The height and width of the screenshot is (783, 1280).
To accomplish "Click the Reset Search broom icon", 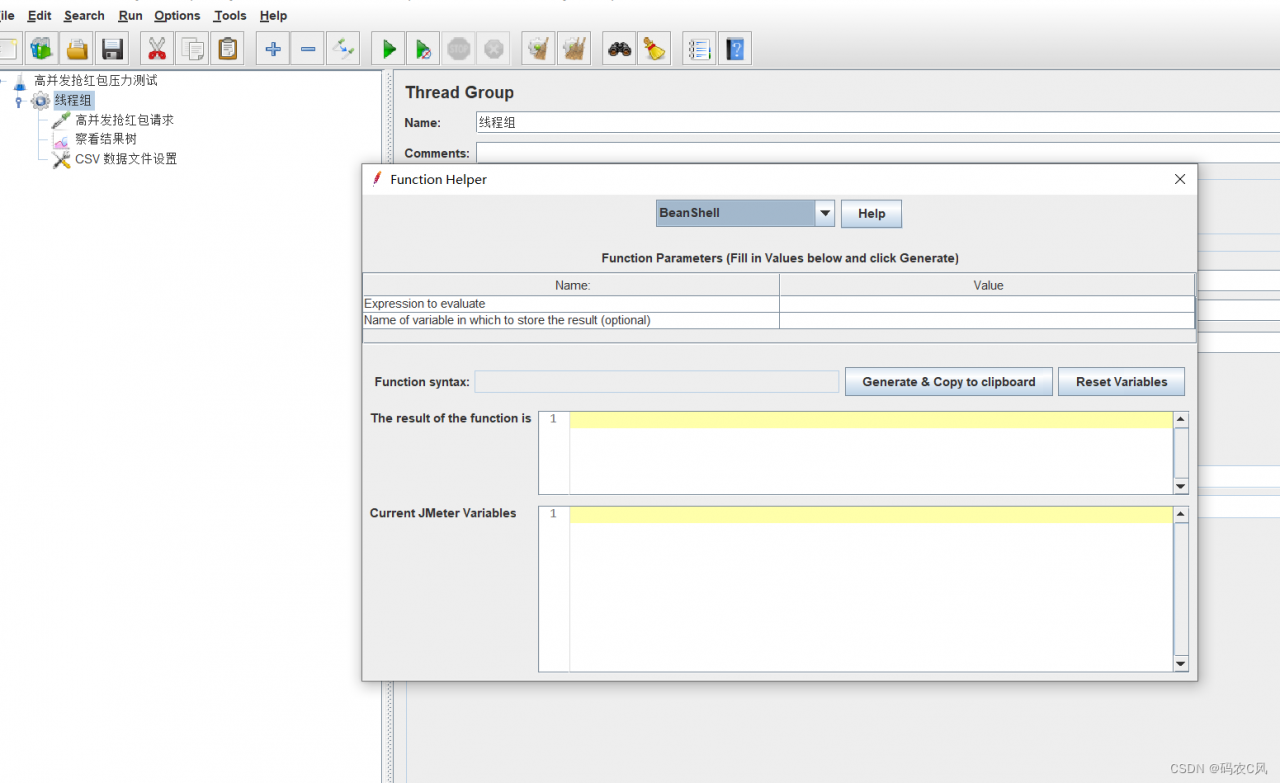I will [x=654, y=48].
